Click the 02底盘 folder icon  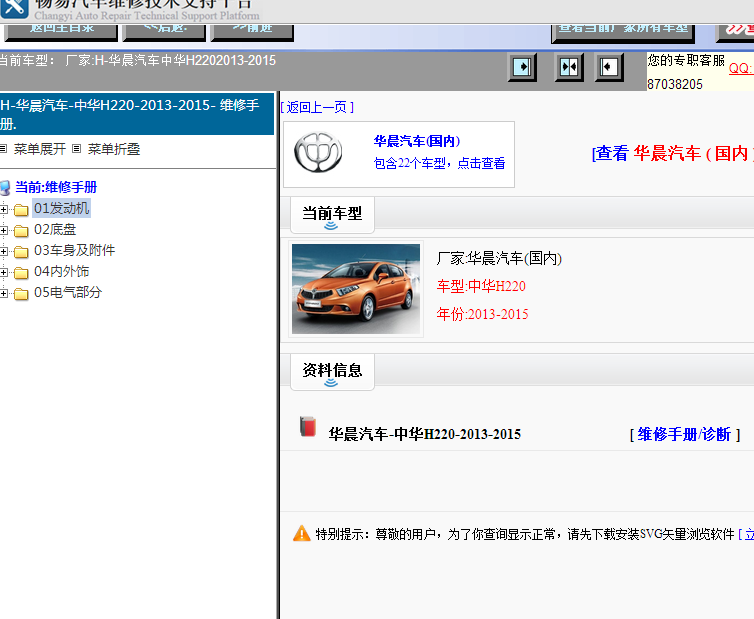[21, 231]
